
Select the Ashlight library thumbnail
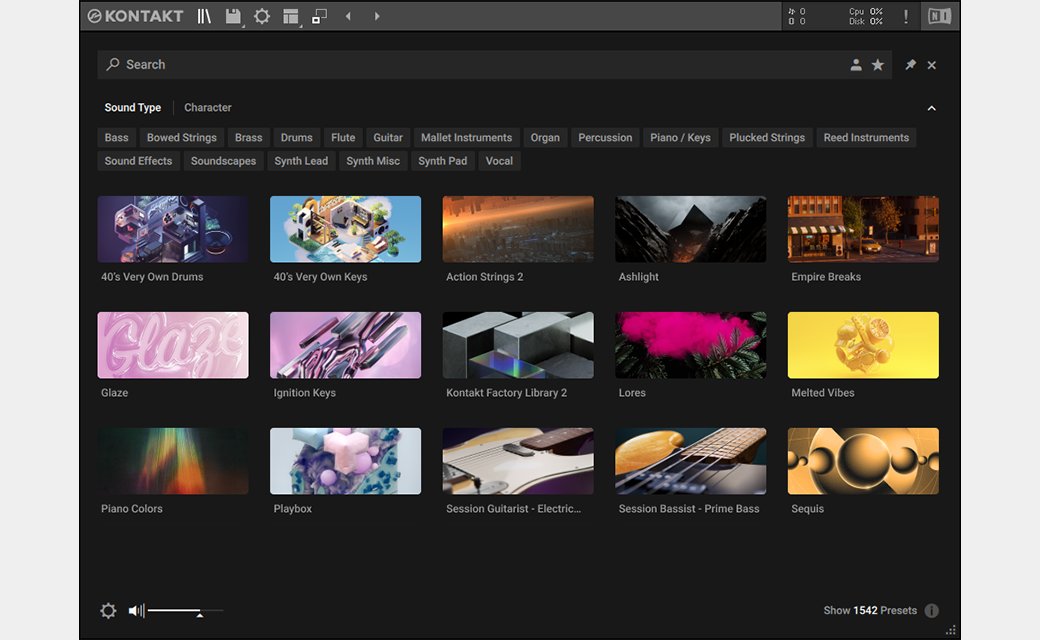pos(690,229)
